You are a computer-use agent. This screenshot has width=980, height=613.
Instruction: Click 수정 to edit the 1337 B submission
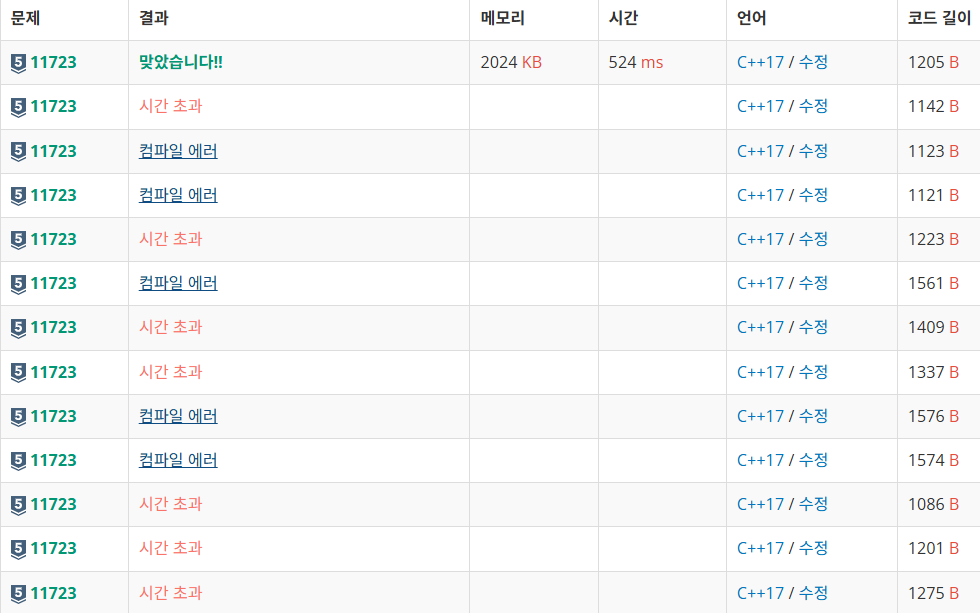pyautogui.click(x=813, y=372)
